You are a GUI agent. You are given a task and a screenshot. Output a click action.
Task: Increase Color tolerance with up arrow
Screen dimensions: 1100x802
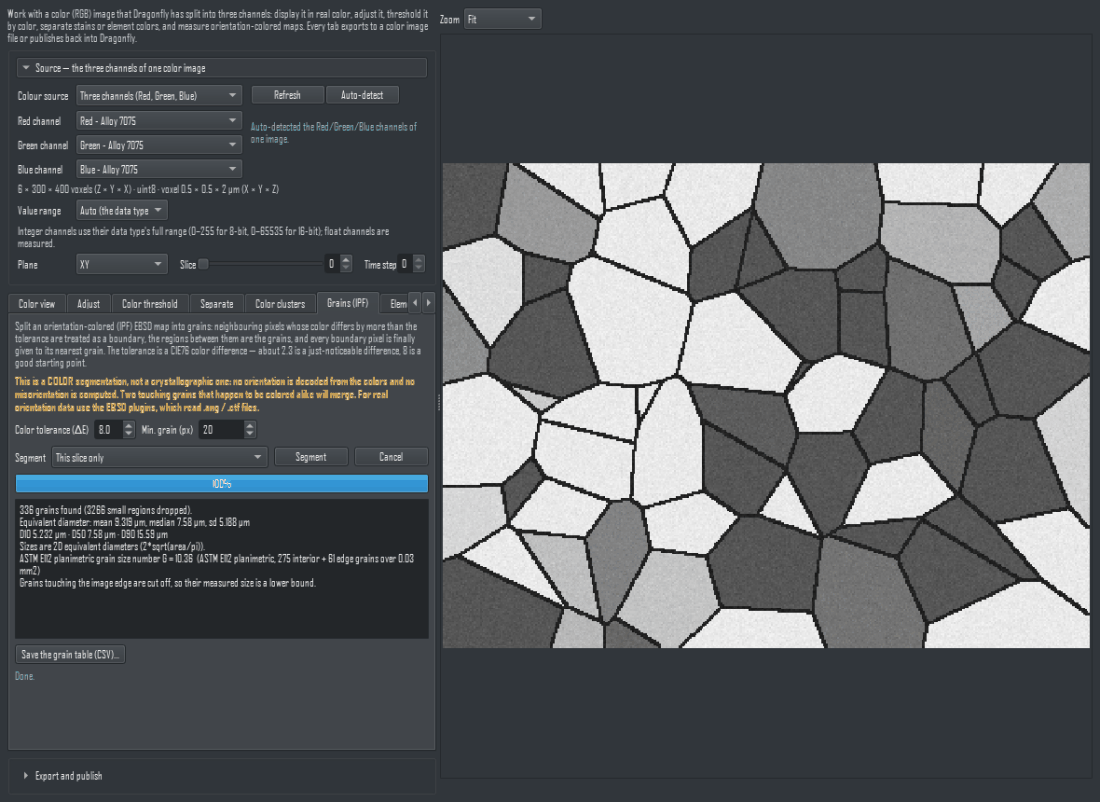click(x=128, y=425)
